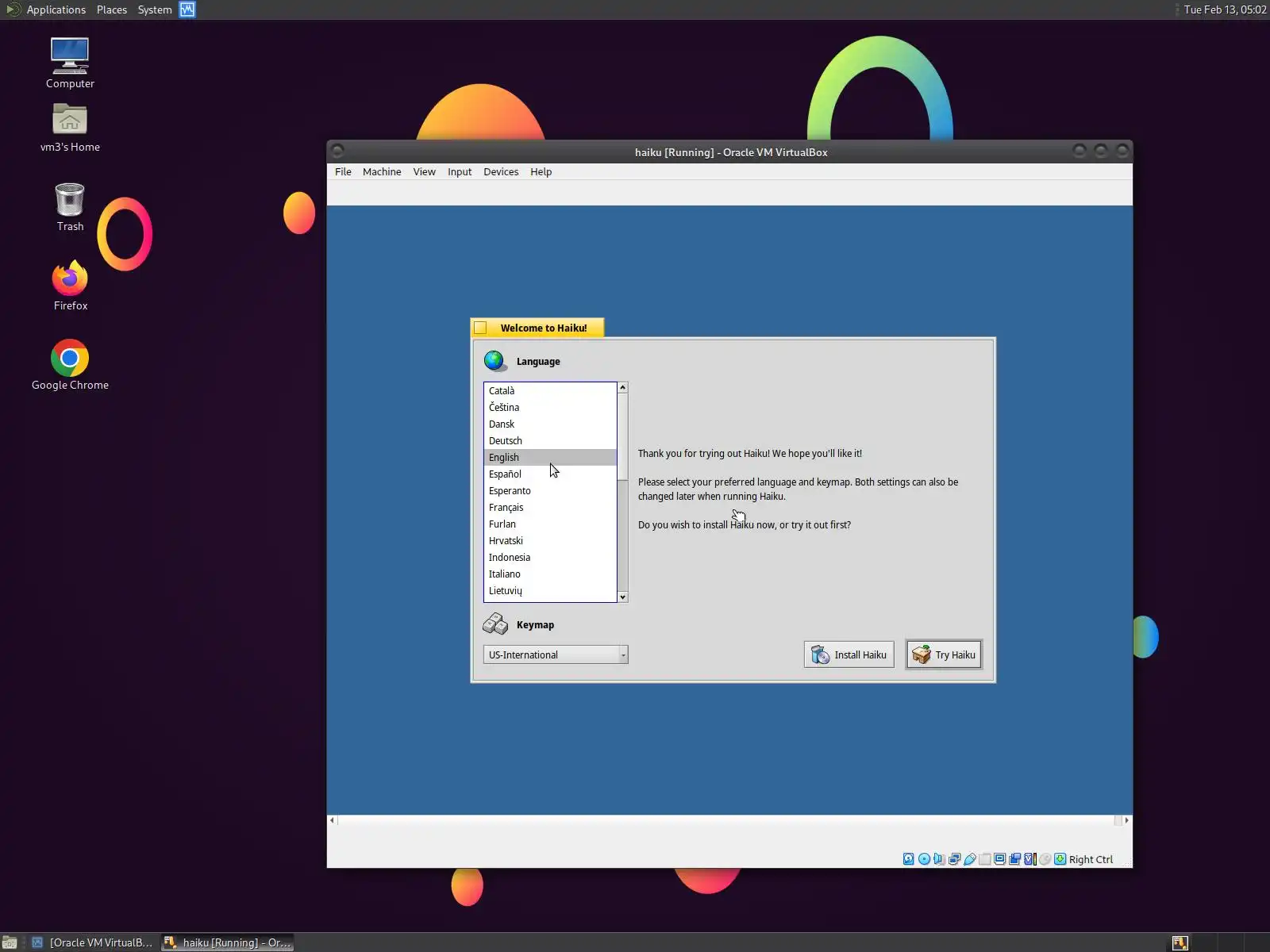The height and width of the screenshot is (952, 1270).
Task: Open the Places menu in top panel
Action: (x=112, y=10)
